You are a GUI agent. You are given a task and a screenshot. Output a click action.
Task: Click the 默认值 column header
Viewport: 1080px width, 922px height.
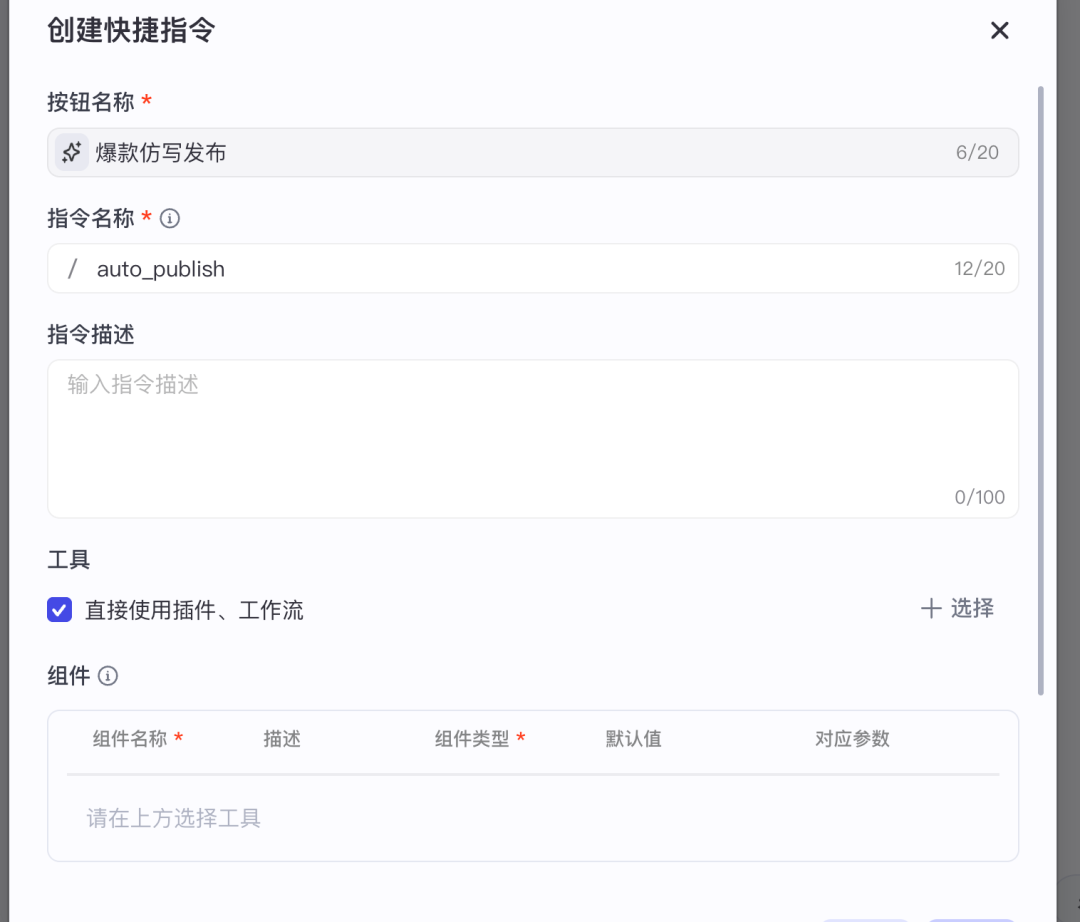633,739
